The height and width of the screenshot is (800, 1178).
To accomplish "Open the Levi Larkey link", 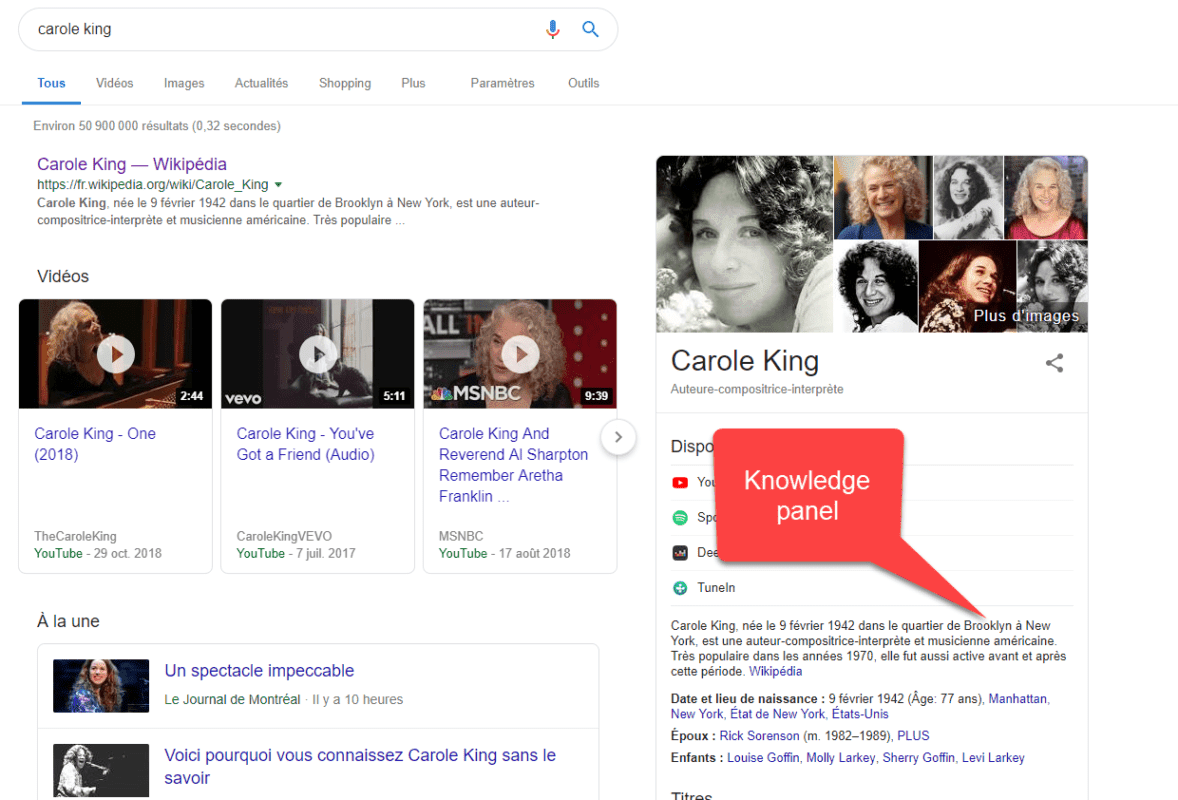I will click(993, 758).
